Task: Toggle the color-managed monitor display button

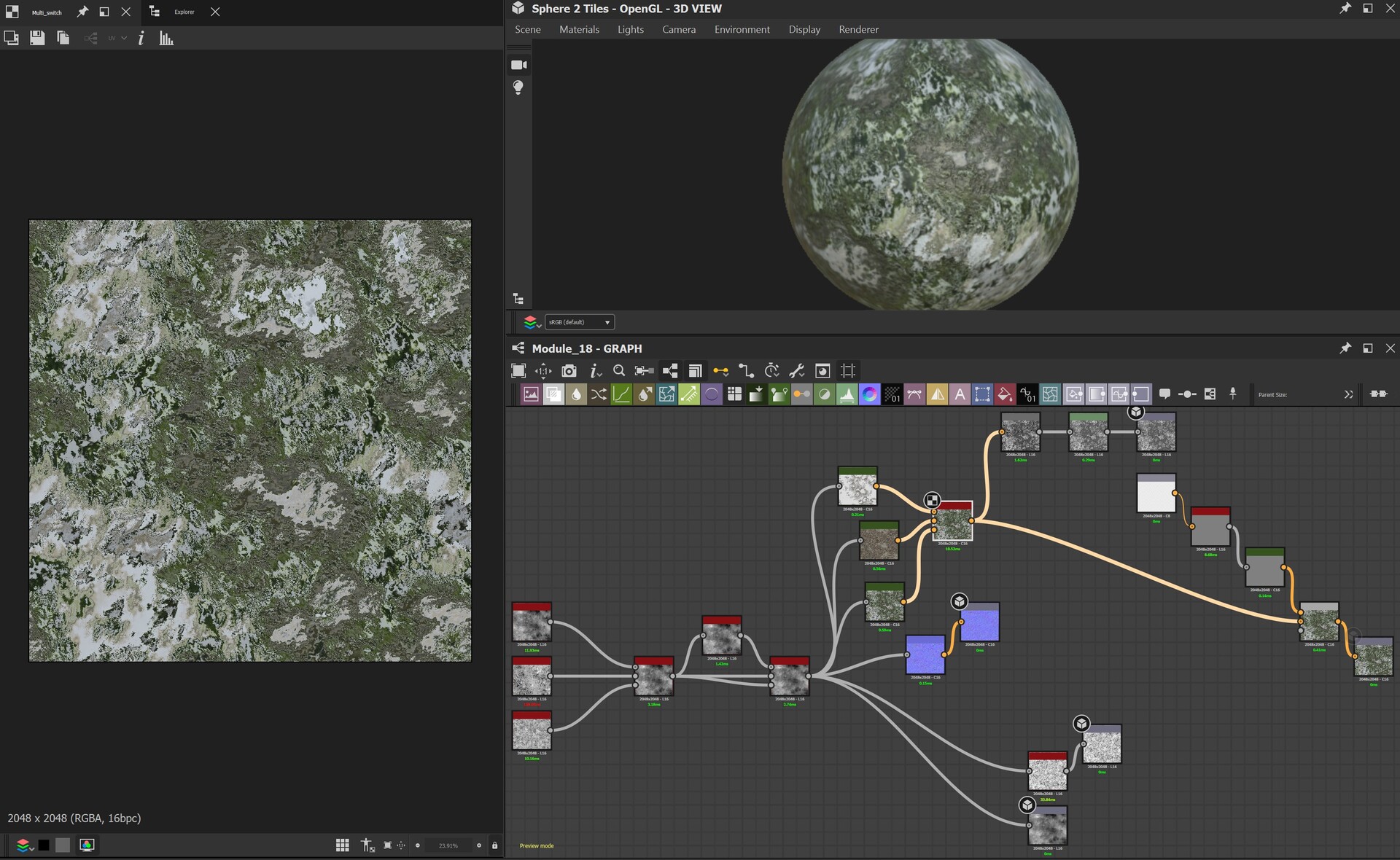Action: (x=87, y=845)
